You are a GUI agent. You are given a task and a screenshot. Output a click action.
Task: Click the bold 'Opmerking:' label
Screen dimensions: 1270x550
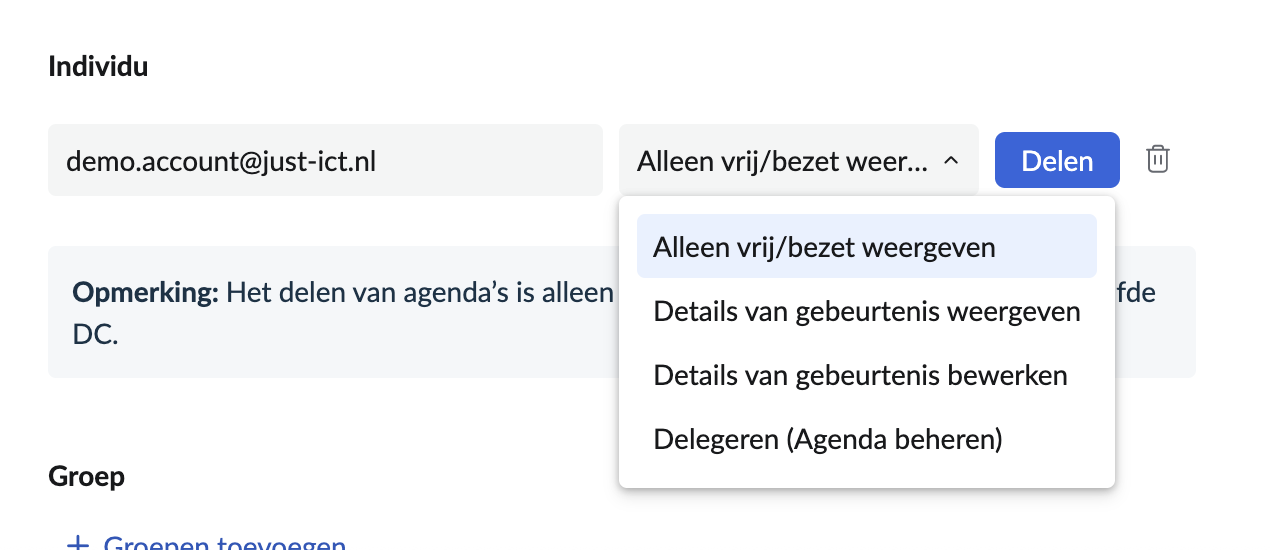(x=145, y=293)
